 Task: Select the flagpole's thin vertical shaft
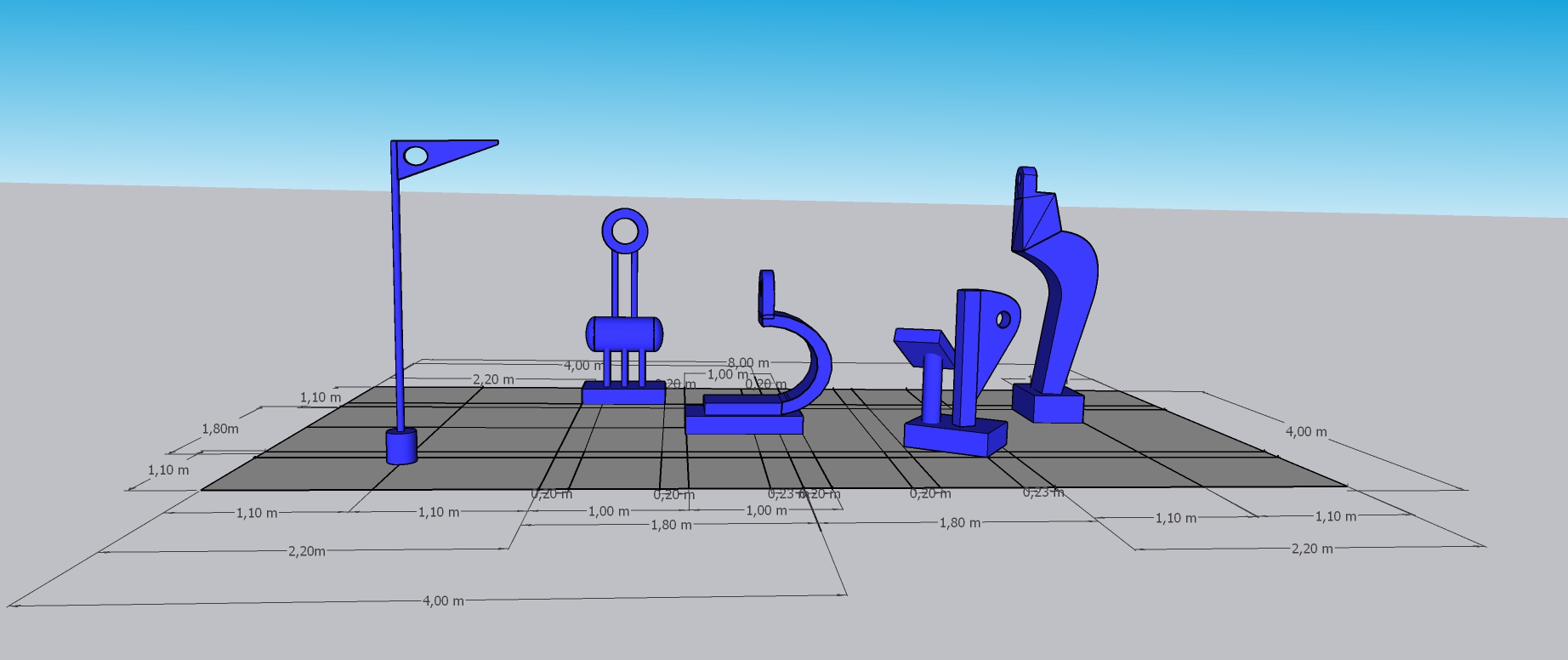pyautogui.click(x=397, y=298)
